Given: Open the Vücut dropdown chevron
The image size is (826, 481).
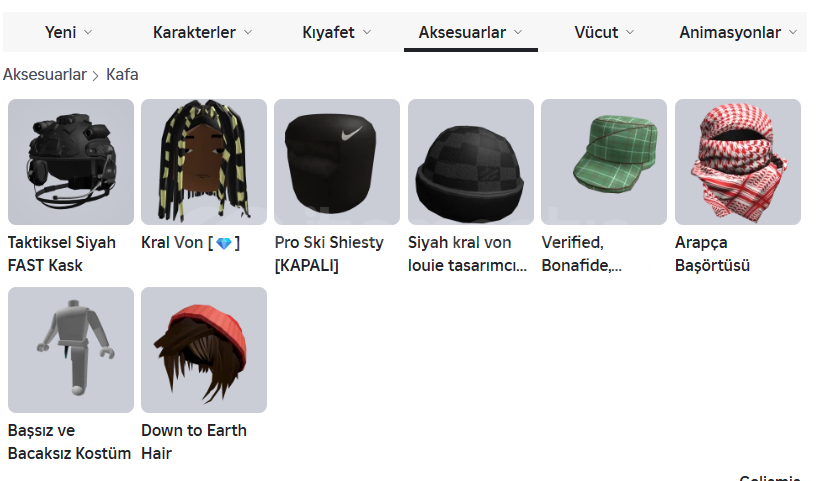Looking at the screenshot, I should [630, 32].
